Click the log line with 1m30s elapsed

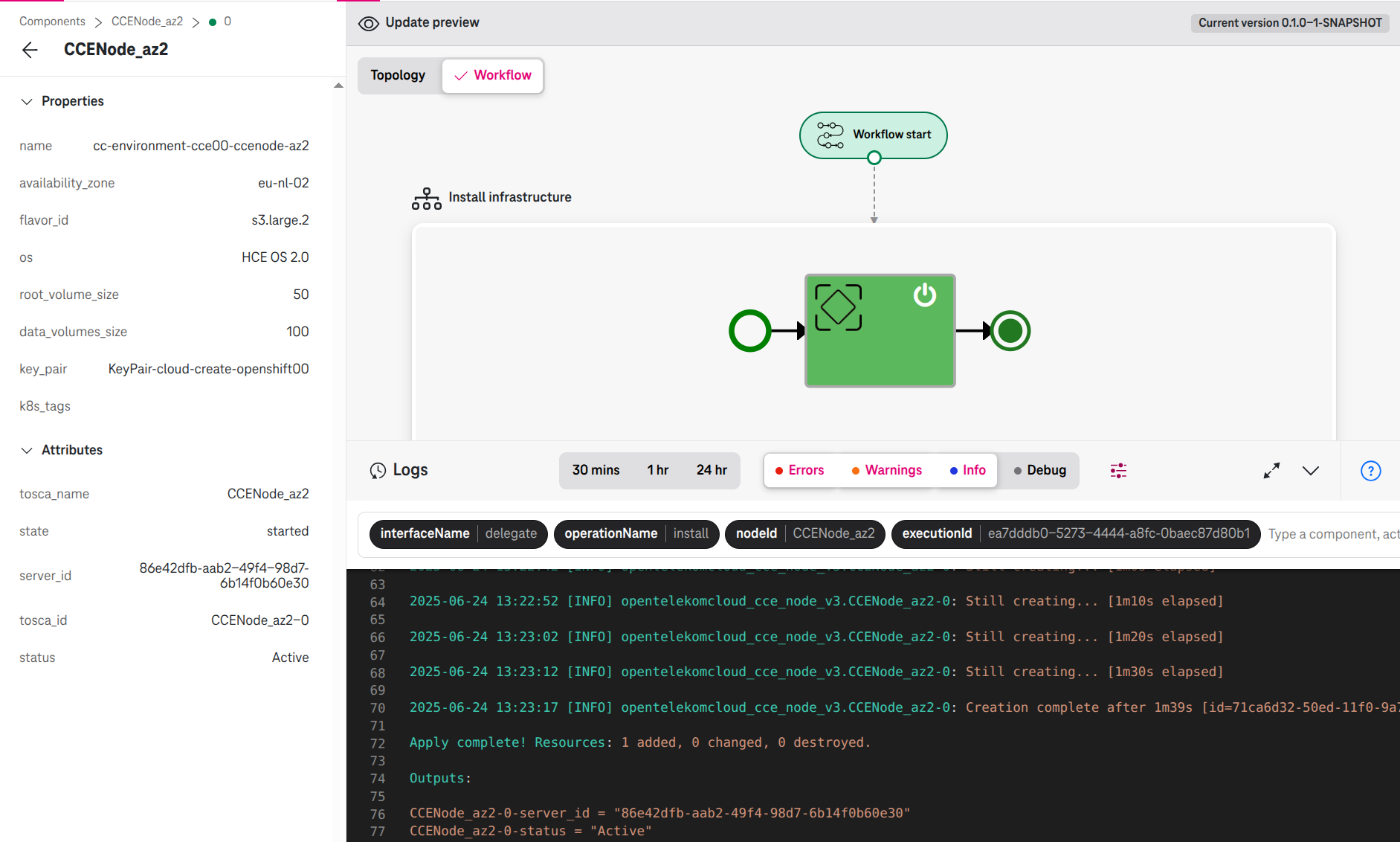tap(816, 672)
